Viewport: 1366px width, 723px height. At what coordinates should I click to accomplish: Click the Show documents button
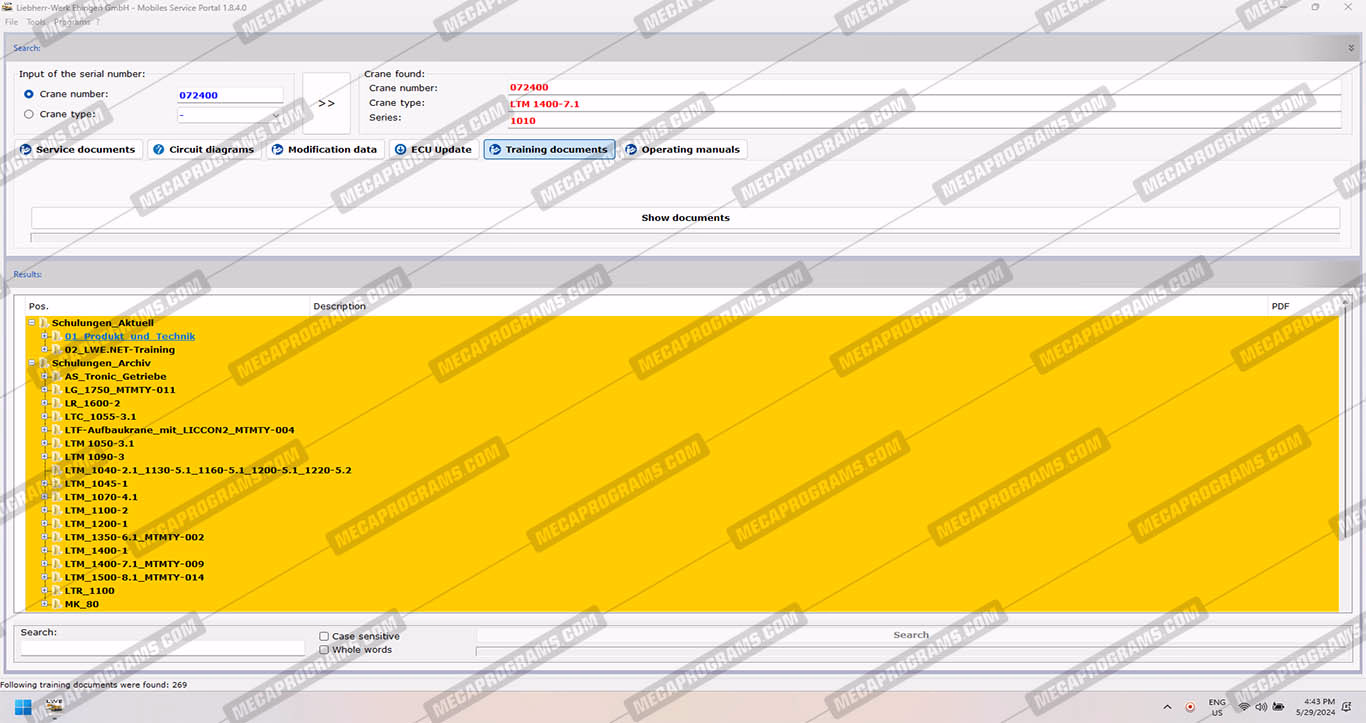pos(685,218)
